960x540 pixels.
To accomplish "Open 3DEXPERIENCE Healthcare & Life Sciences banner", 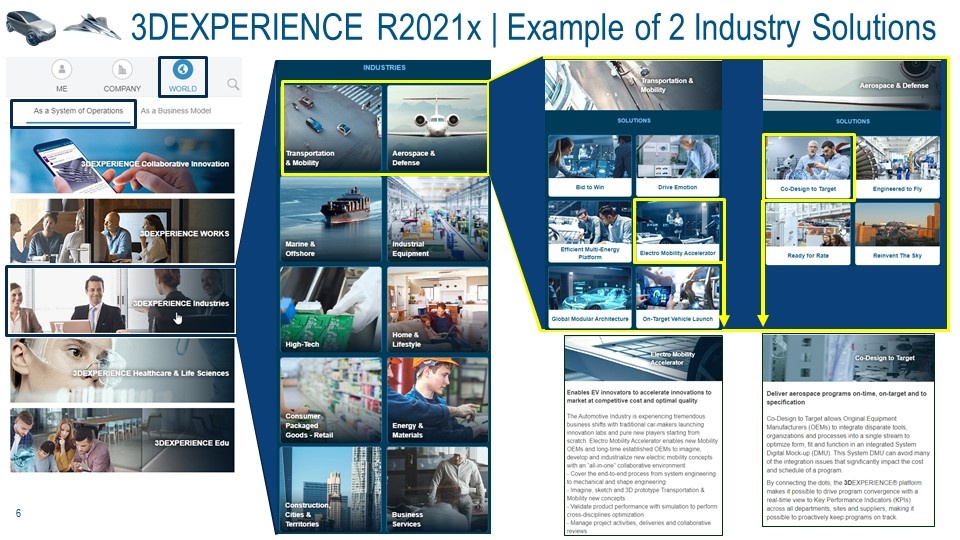I will tap(122, 370).
